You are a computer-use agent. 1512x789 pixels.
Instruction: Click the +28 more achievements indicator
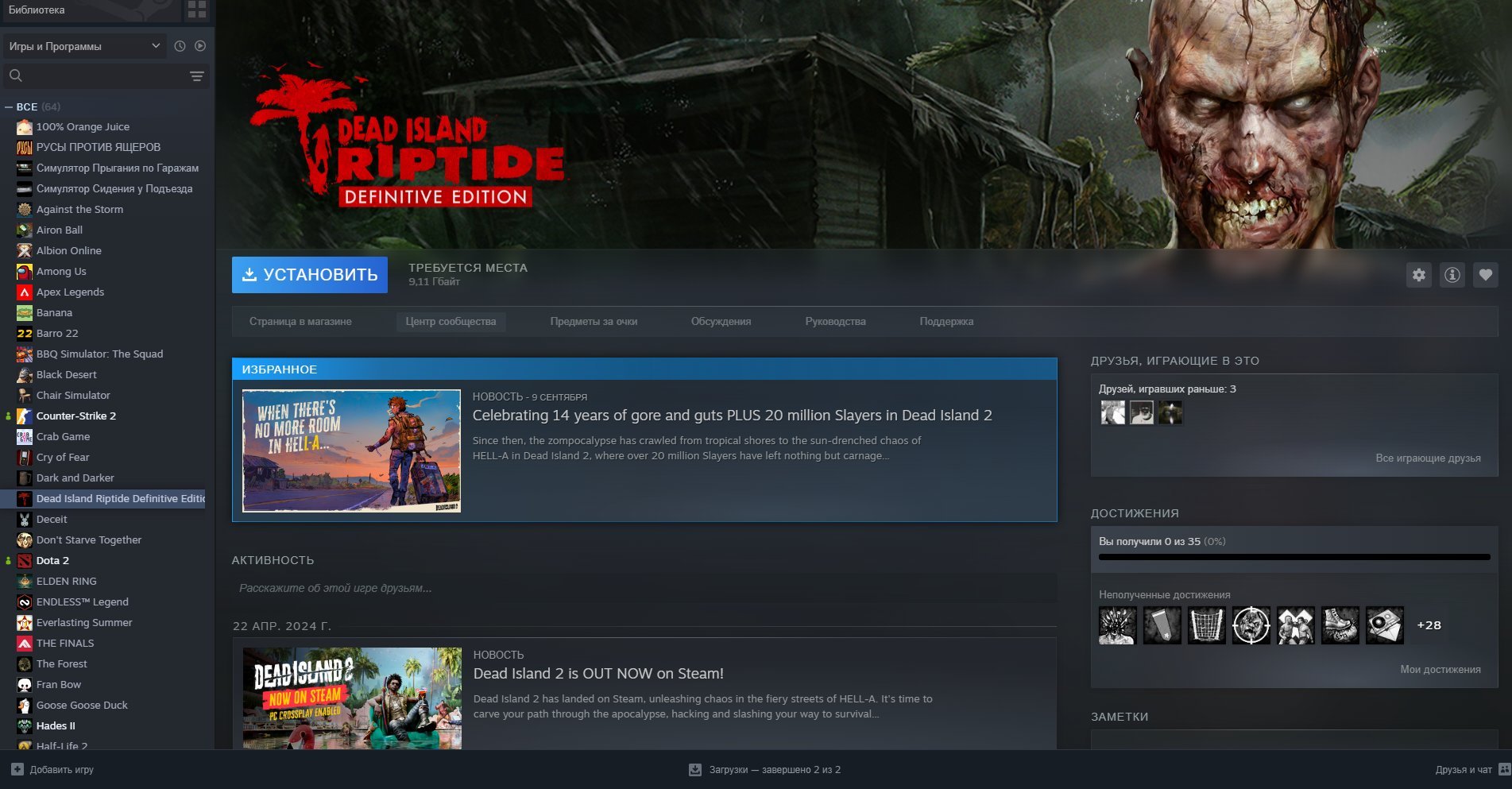[x=1429, y=625]
